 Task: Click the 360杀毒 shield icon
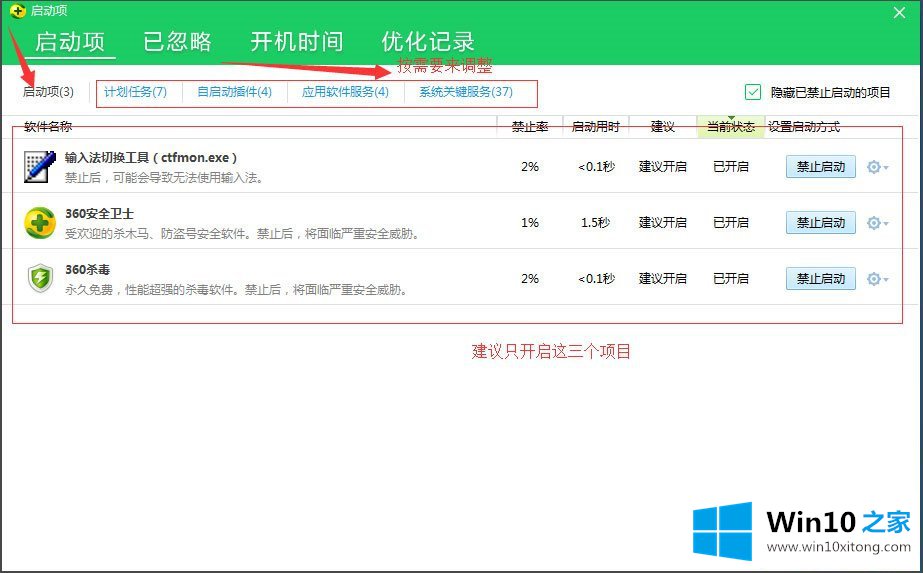click(39, 279)
